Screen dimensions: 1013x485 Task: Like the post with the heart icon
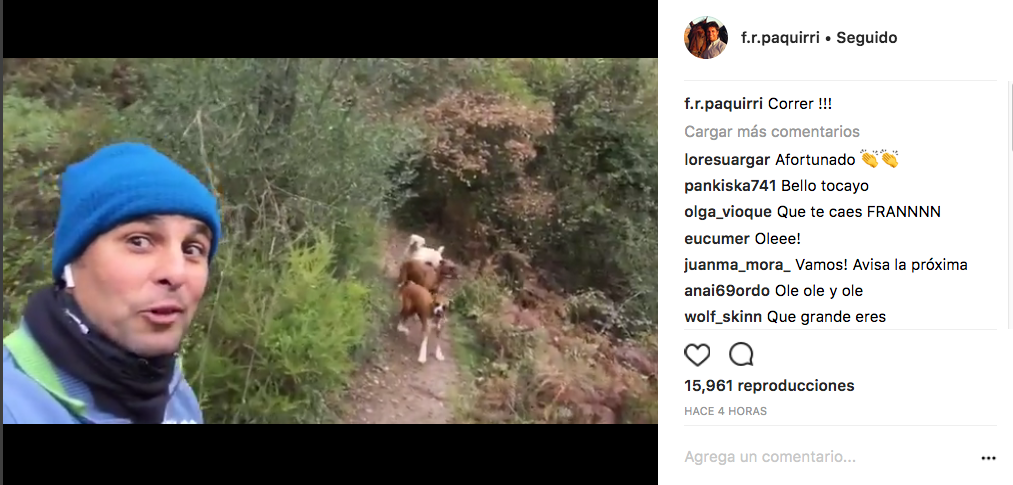[x=697, y=355]
